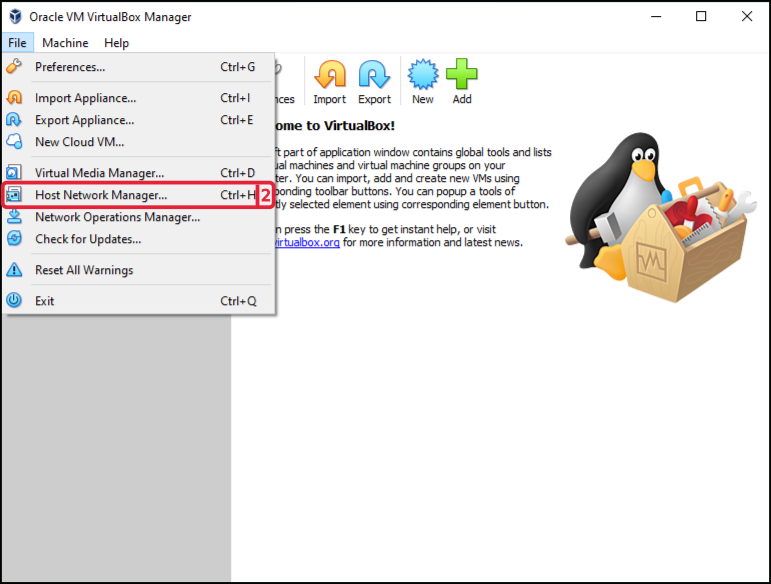The width and height of the screenshot is (771, 584).
Task: Click the Tux penguin toolbox illustration
Action: click(661, 217)
